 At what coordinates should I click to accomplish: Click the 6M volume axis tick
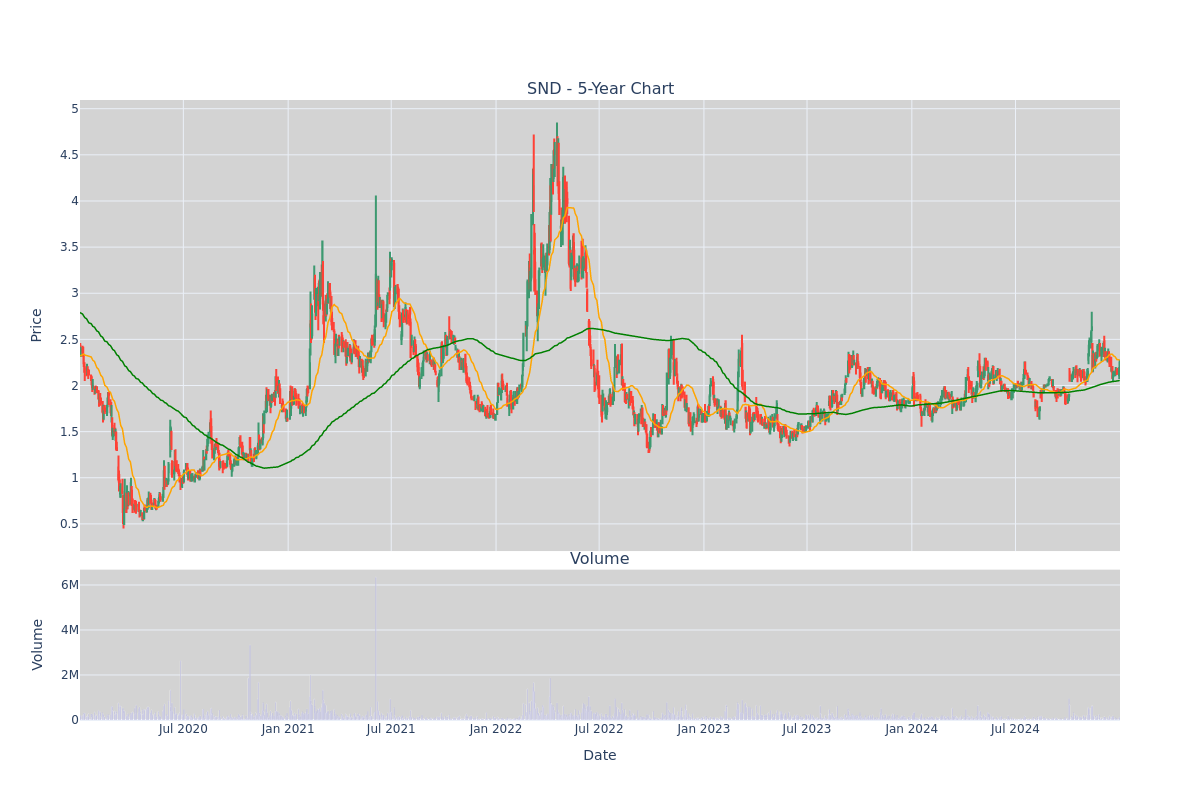pyautogui.click(x=70, y=585)
